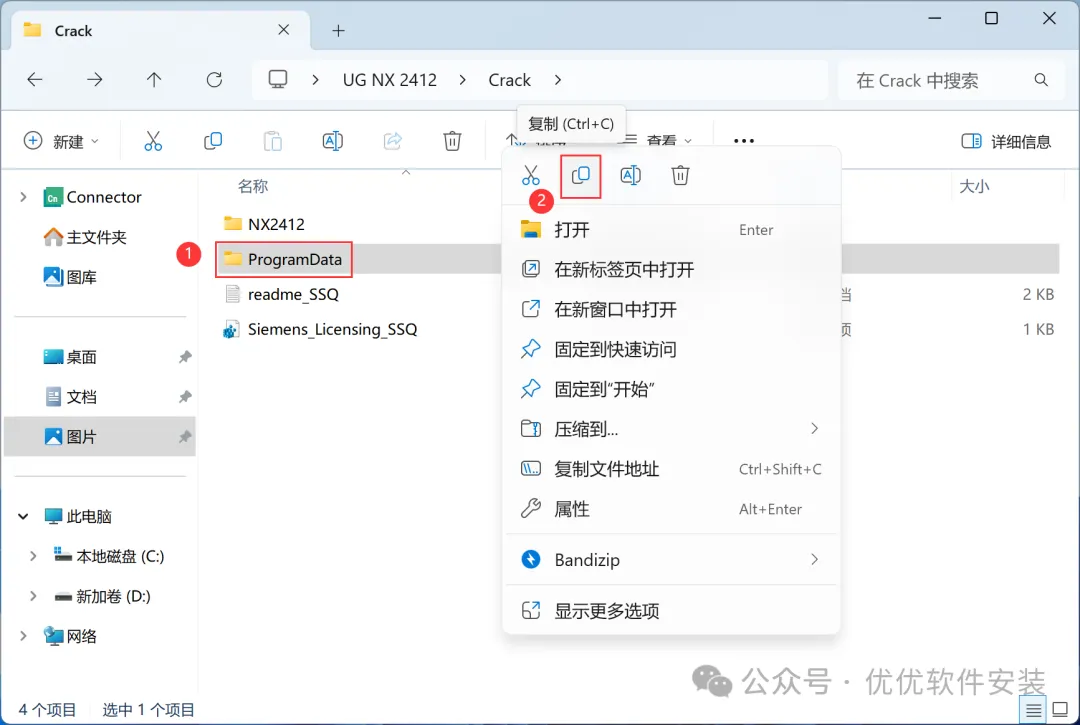Screen dimensions: 1080x725
Task: Click the search magnifier icon
Action: [1041, 80]
